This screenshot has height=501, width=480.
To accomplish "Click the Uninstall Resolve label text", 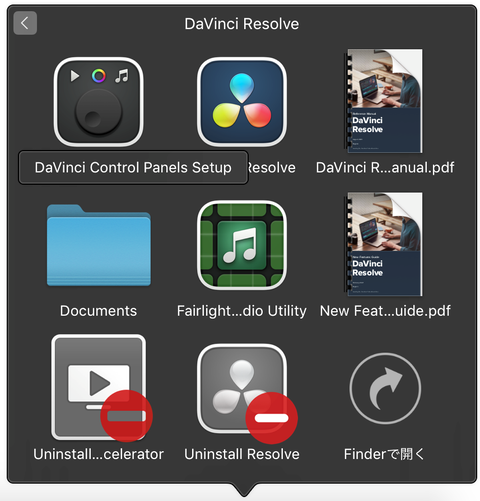I will click(x=242, y=454).
